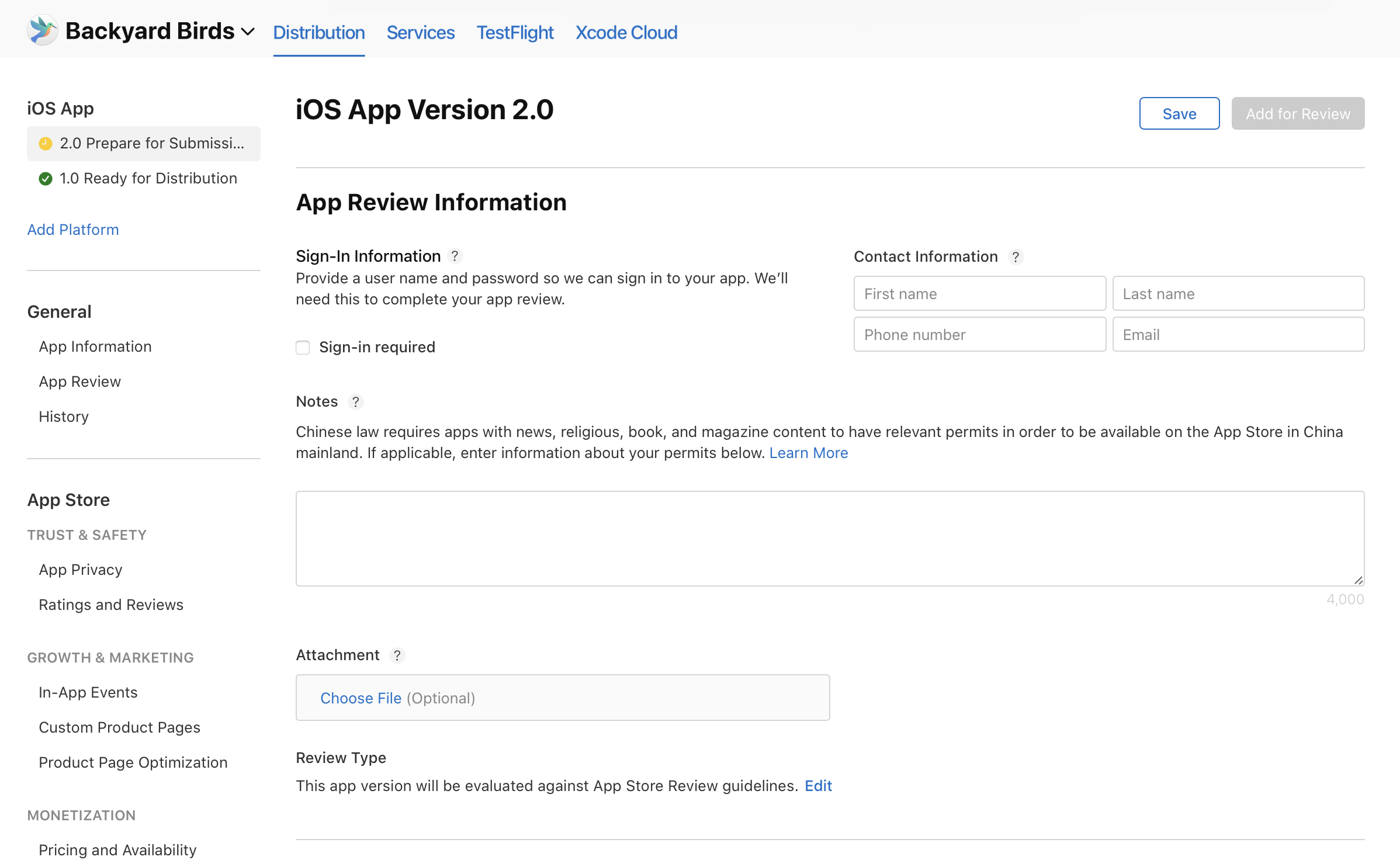Click the Add Platform link
The height and width of the screenshot is (867, 1400).
pos(73,229)
